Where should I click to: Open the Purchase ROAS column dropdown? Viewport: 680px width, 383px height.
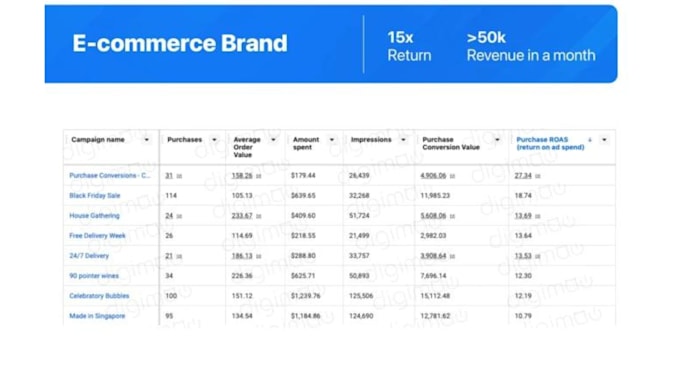[604, 140]
